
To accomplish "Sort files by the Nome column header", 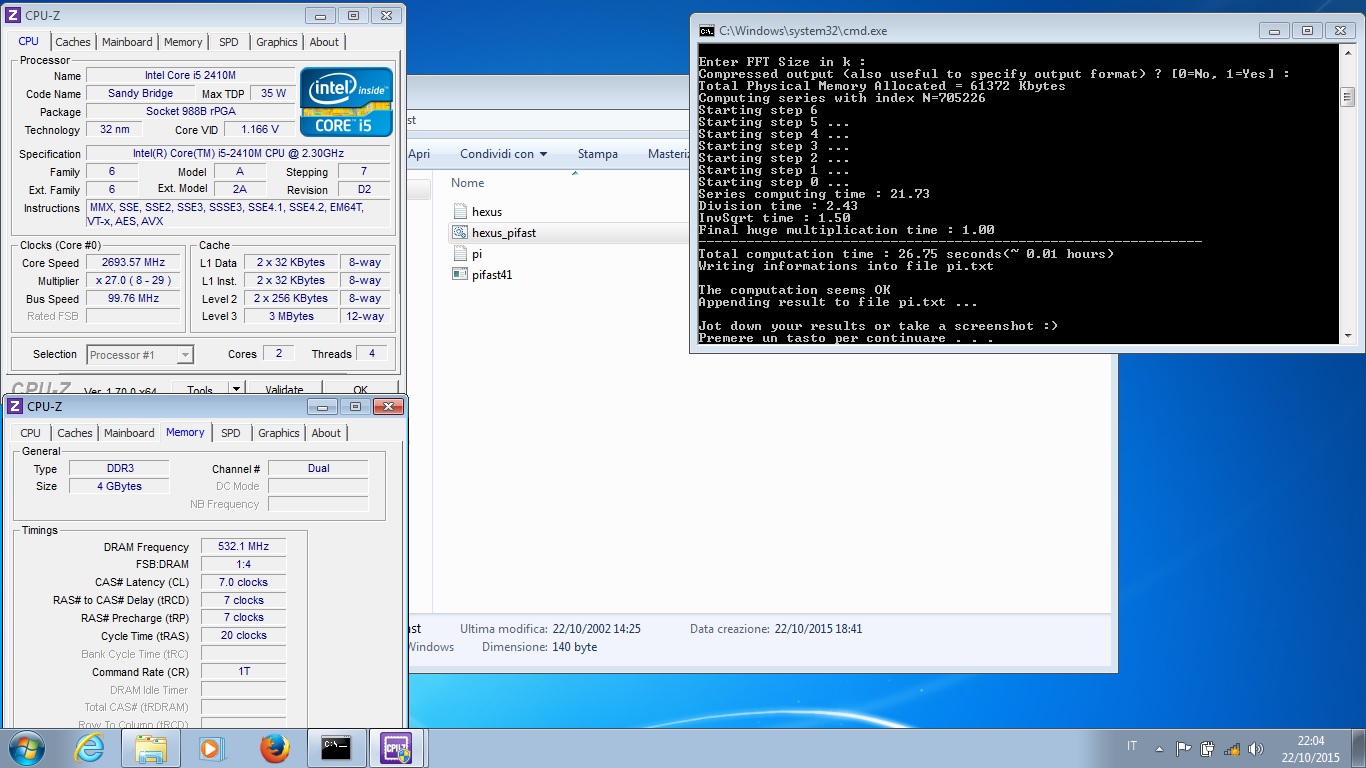I will 468,183.
